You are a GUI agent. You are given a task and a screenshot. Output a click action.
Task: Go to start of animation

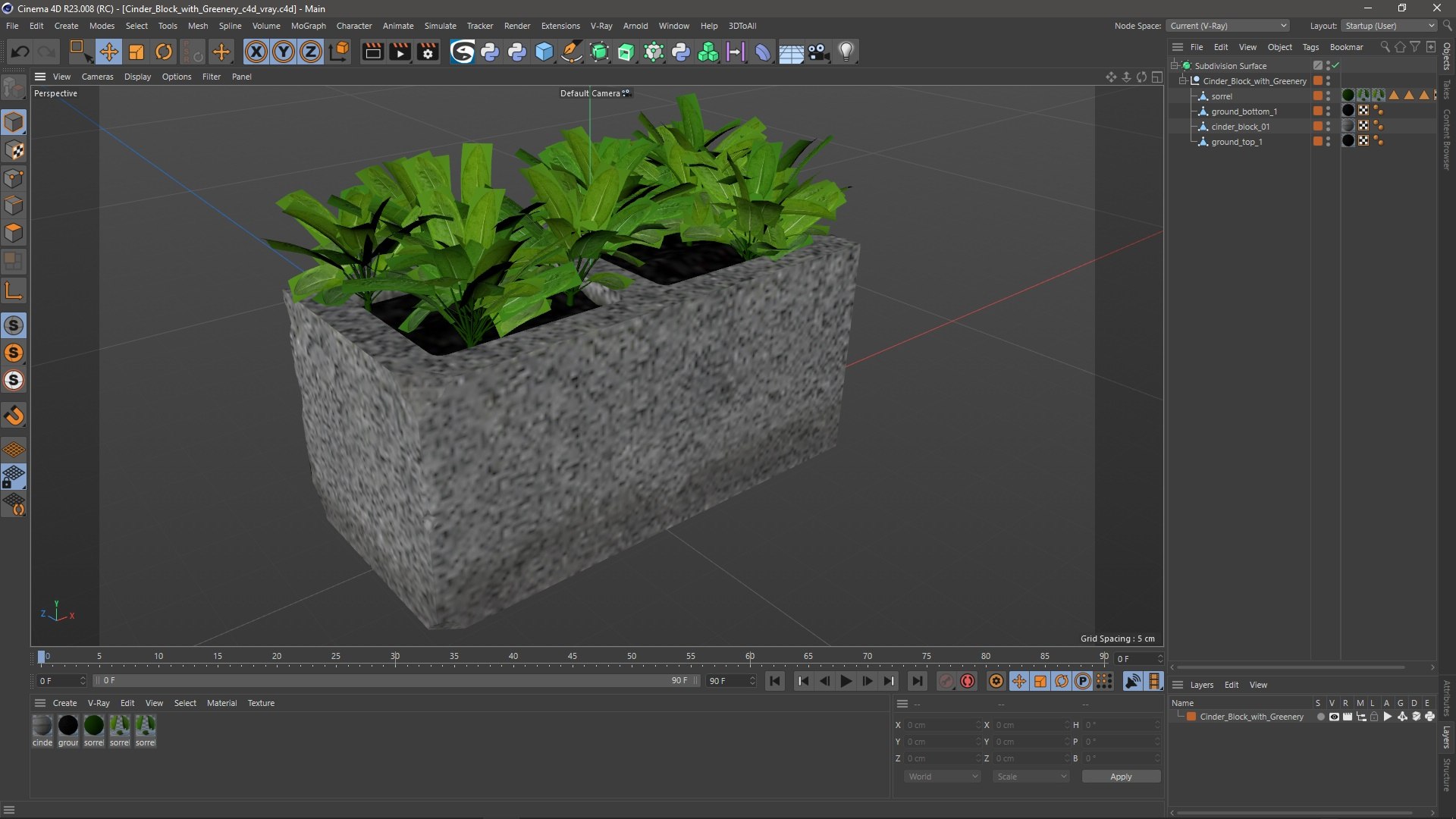pos(774,681)
